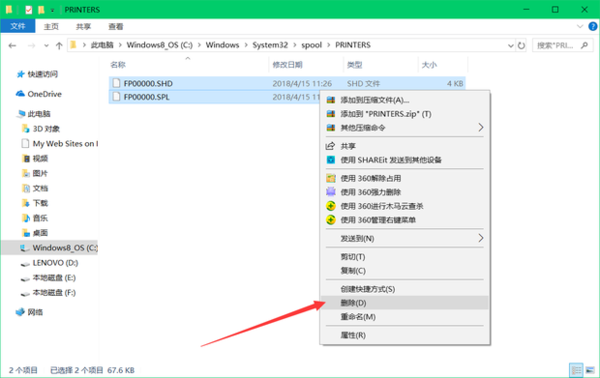The width and height of the screenshot is (600, 378).
Task: Choose 重命名(M) from the context menu
Action: 404,317
